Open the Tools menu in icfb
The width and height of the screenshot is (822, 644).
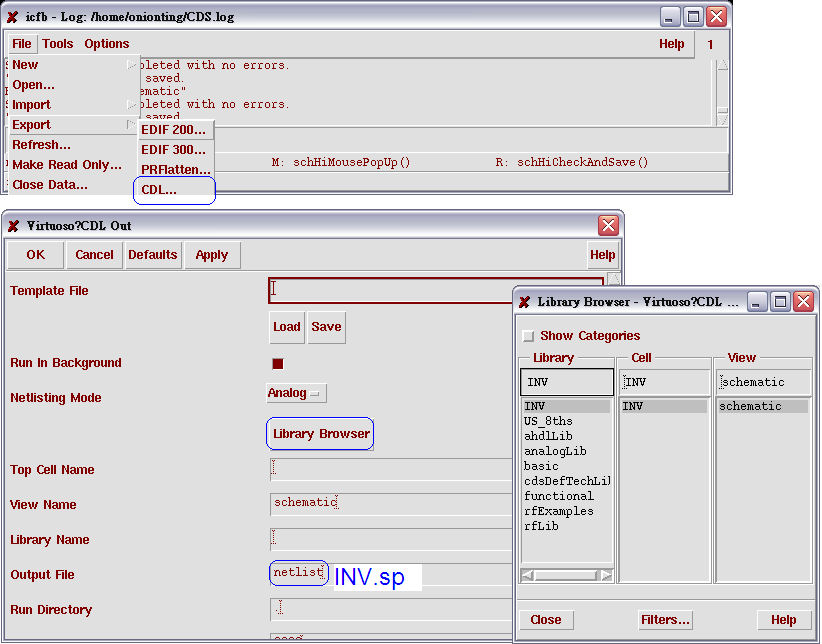tap(58, 44)
